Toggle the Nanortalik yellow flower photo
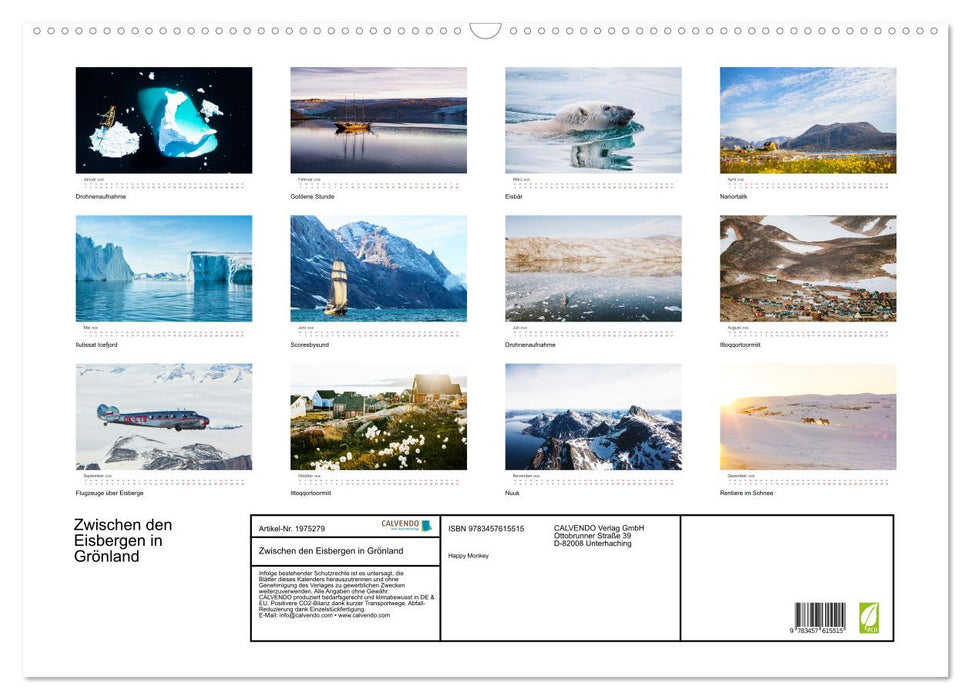 [808, 119]
